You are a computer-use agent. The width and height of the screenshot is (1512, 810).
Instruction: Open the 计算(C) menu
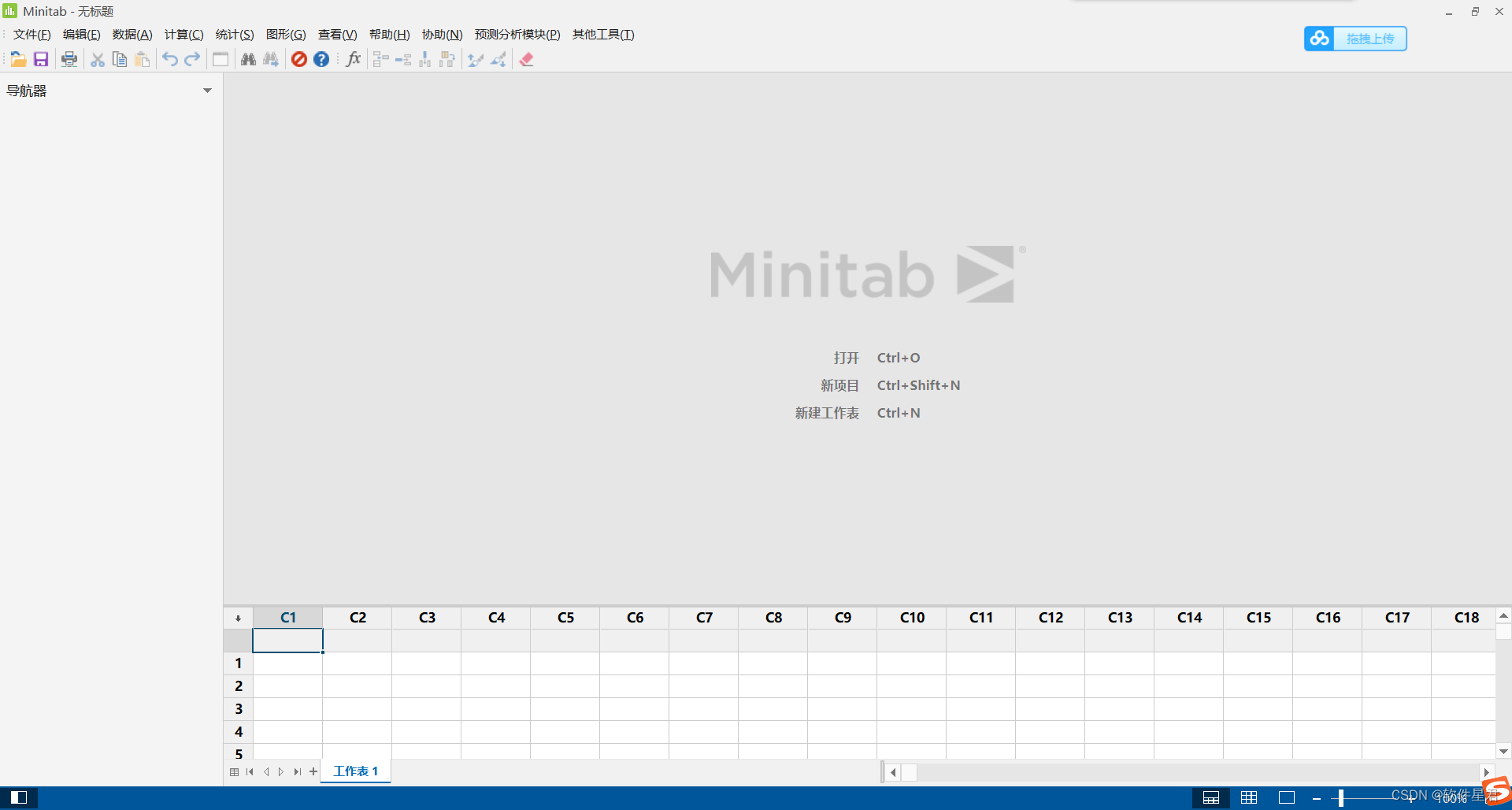point(184,35)
